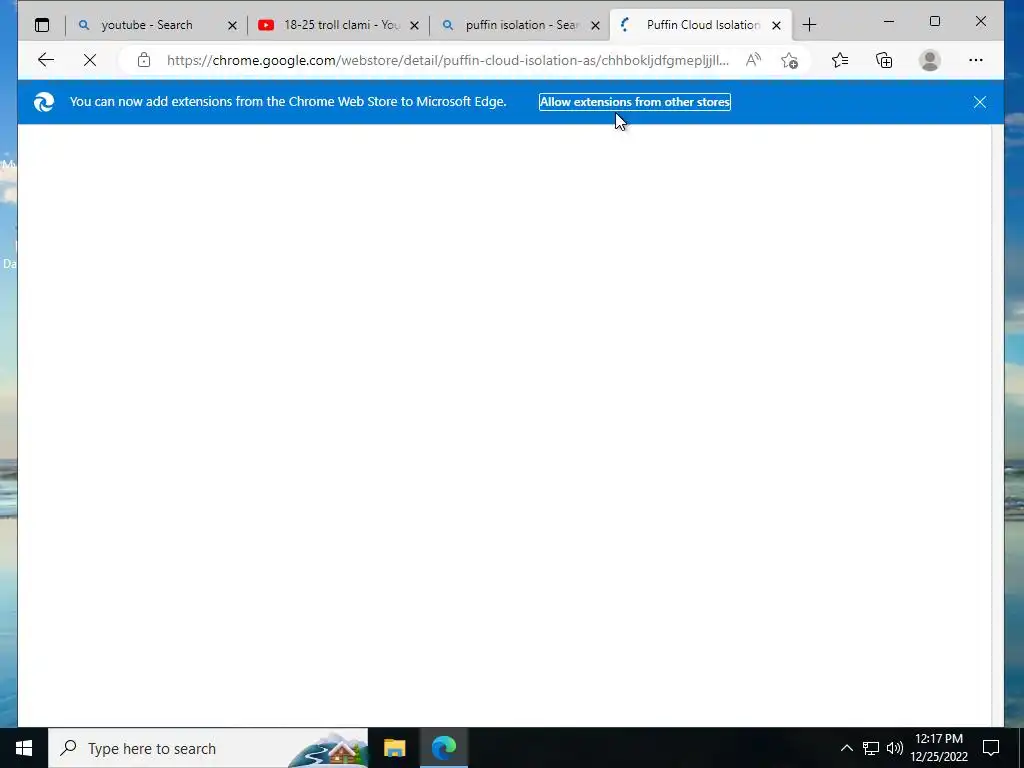Open the tab actions menu icon

point(42,25)
